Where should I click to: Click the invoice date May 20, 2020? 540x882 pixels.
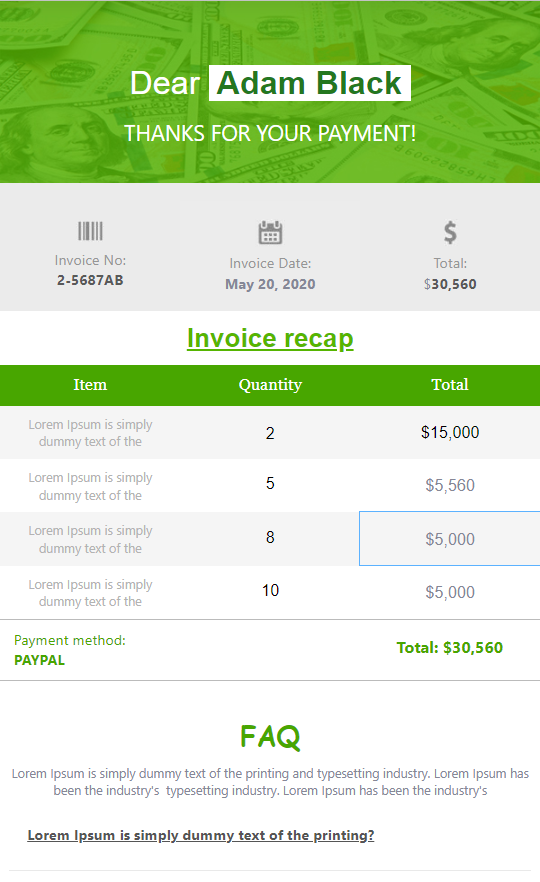[x=270, y=284]
